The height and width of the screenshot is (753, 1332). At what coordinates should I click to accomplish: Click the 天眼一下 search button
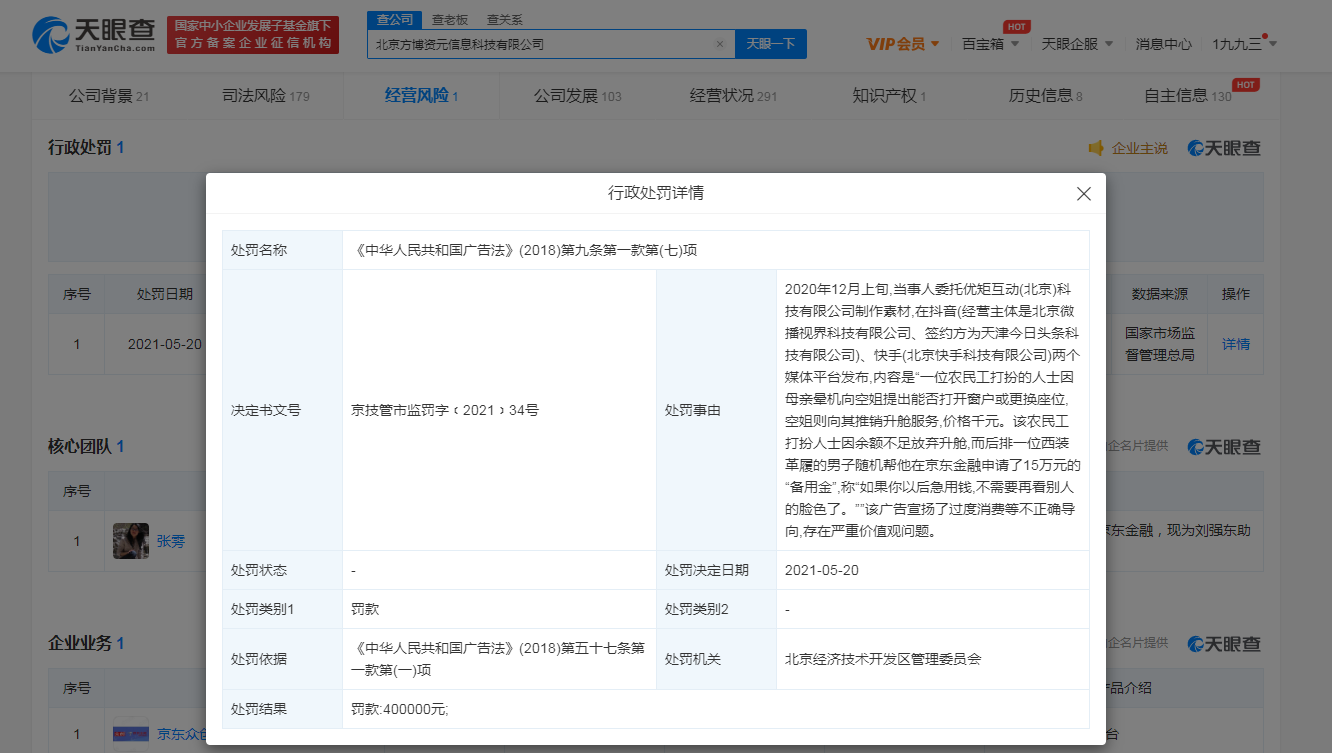(771, 44)
